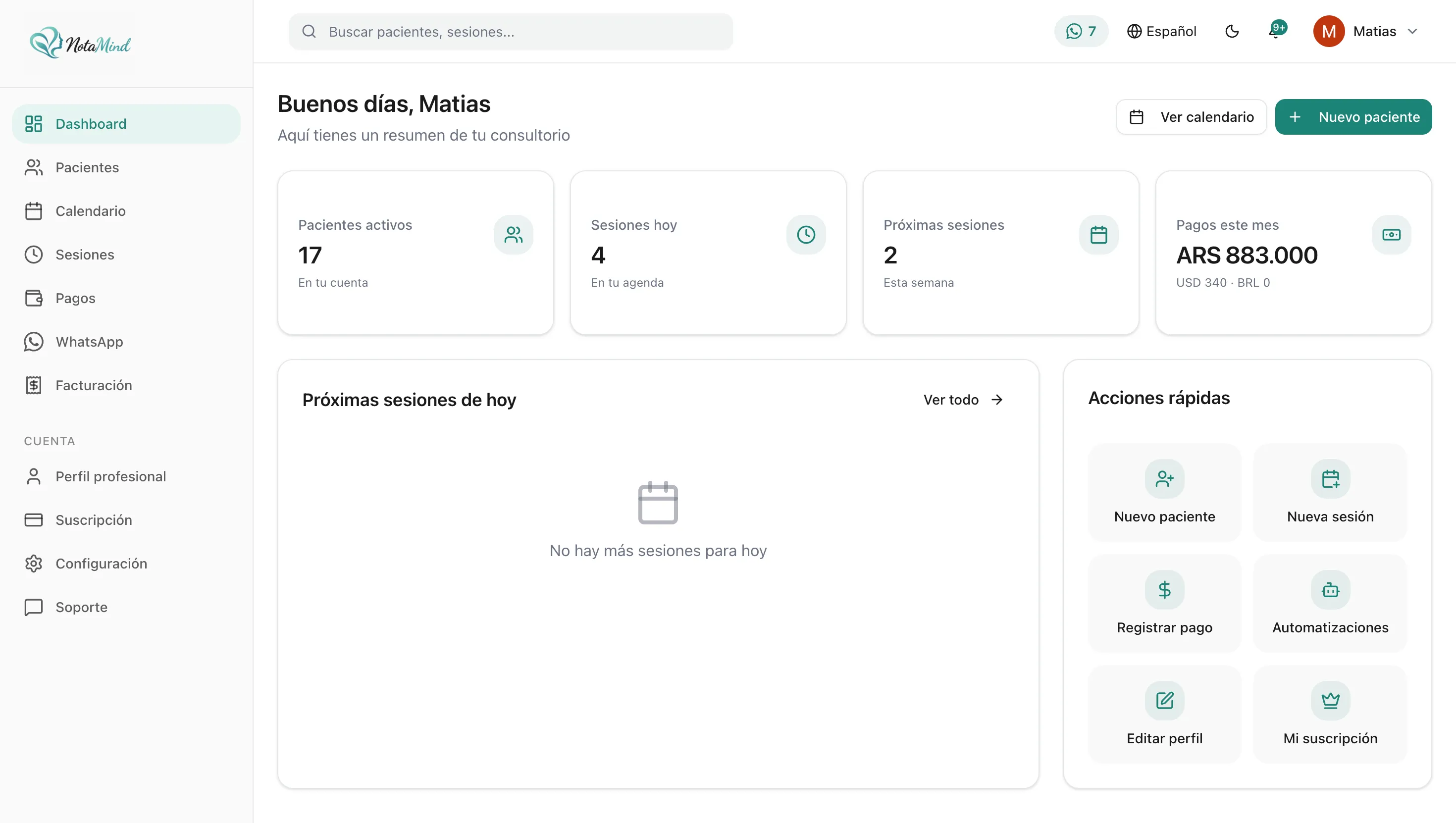Click the red M user avatar
The height and width of the screenshot is (823, 1456).
(x=1328, y=31)
